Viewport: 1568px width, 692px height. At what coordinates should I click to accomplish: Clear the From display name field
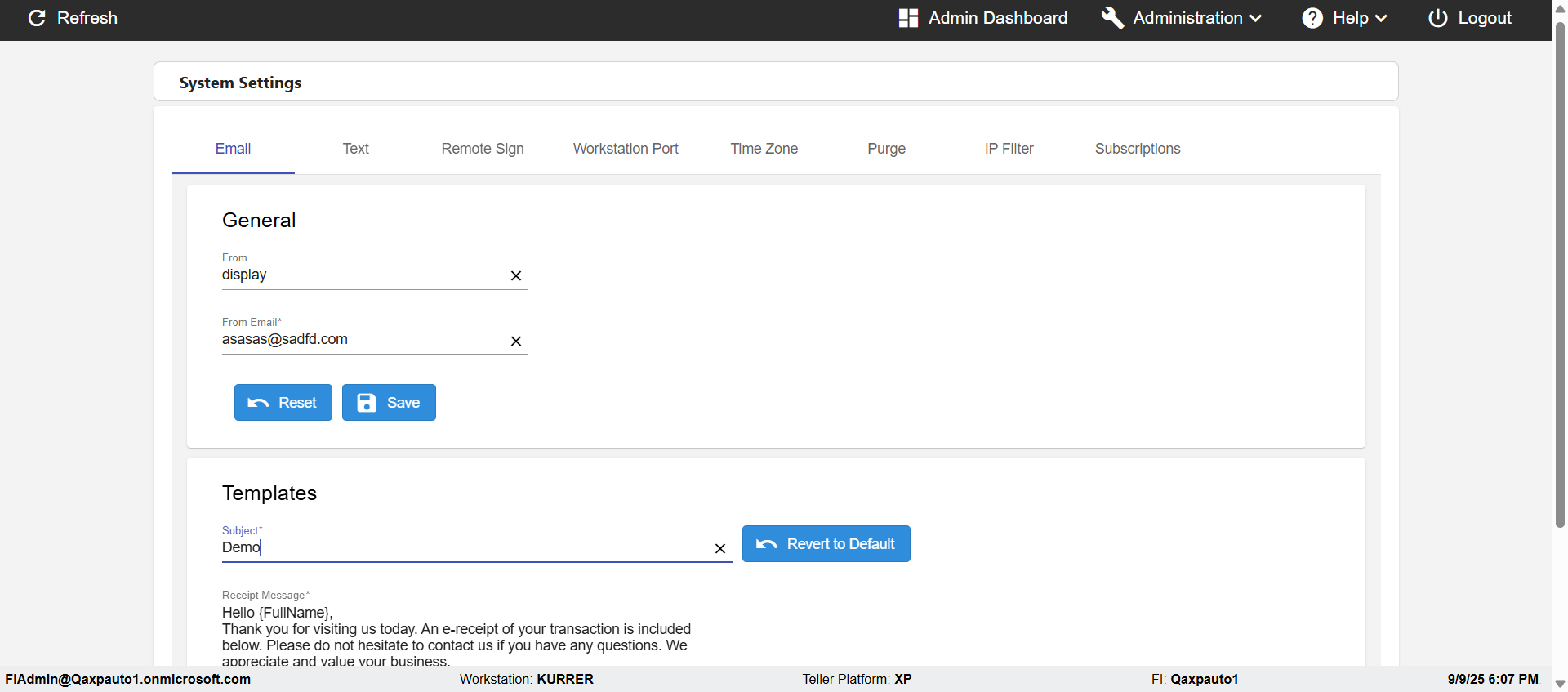516,276
